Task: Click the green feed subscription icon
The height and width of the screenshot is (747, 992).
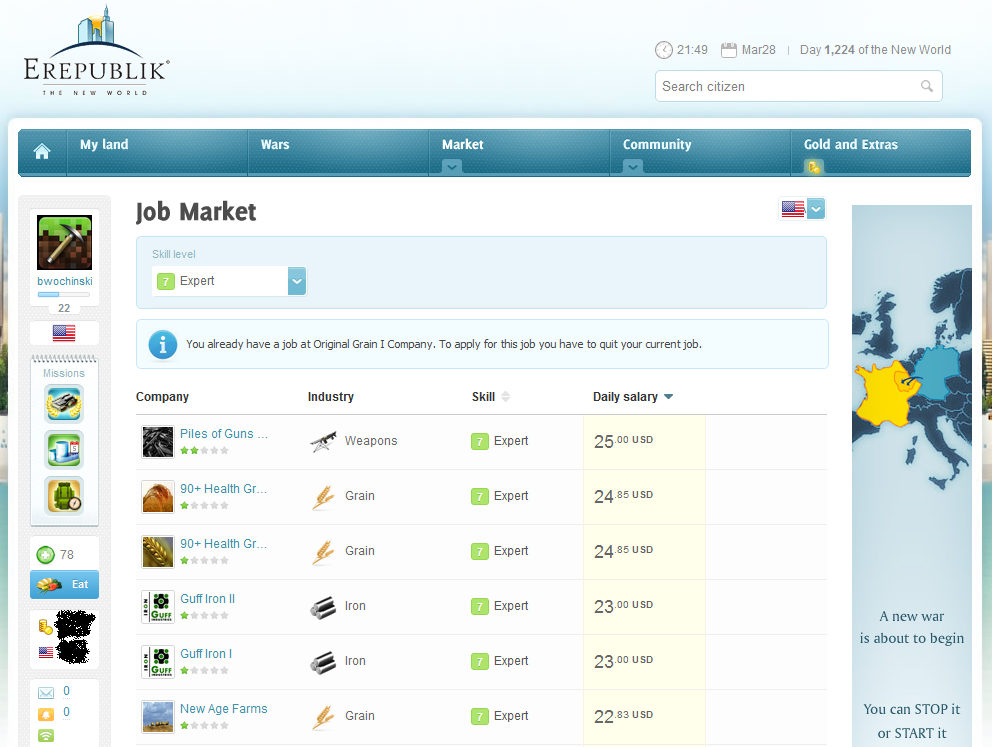Action: point(46,736)
